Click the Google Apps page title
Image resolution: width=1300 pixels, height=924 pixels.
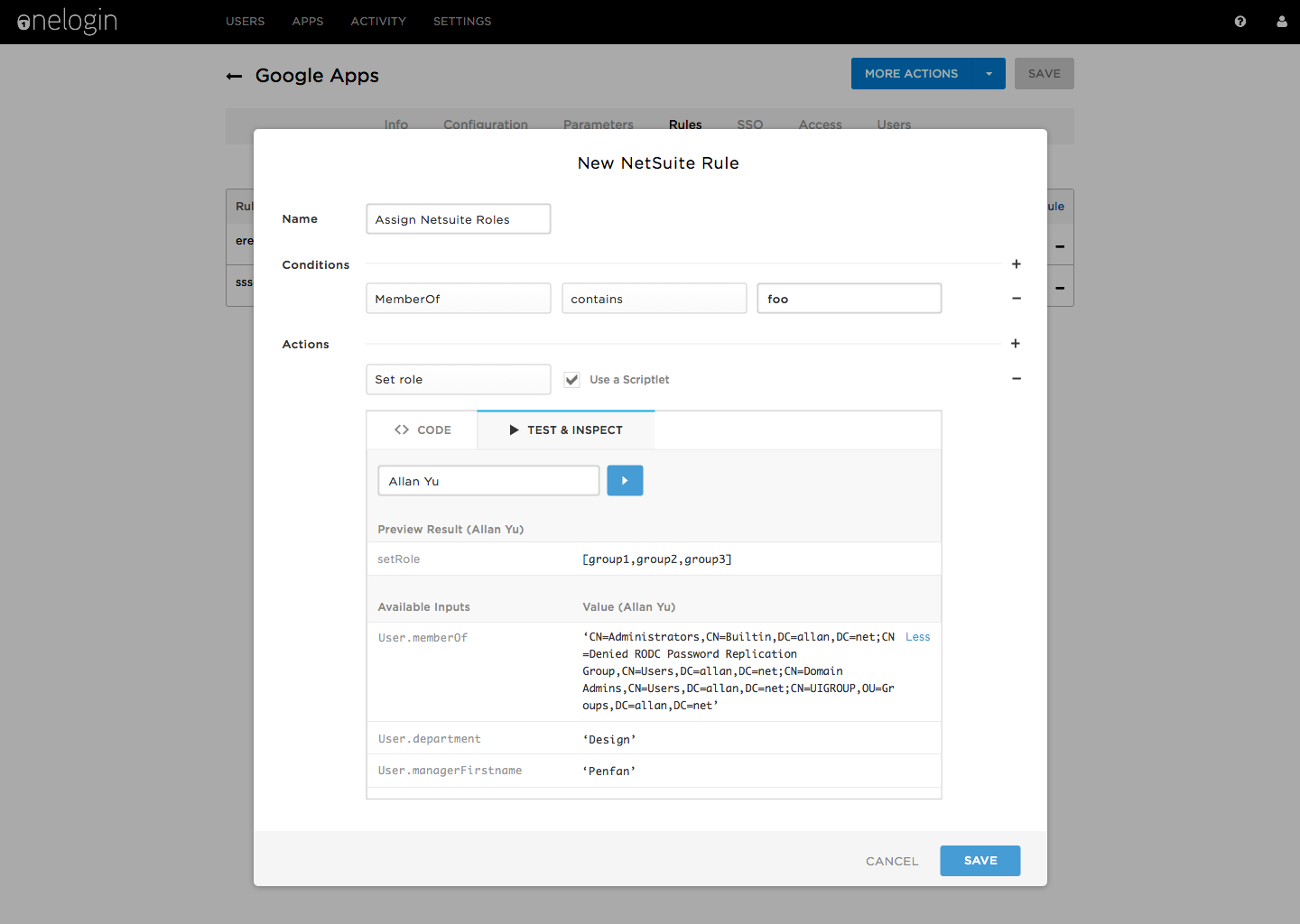click(x=317, y=76)
